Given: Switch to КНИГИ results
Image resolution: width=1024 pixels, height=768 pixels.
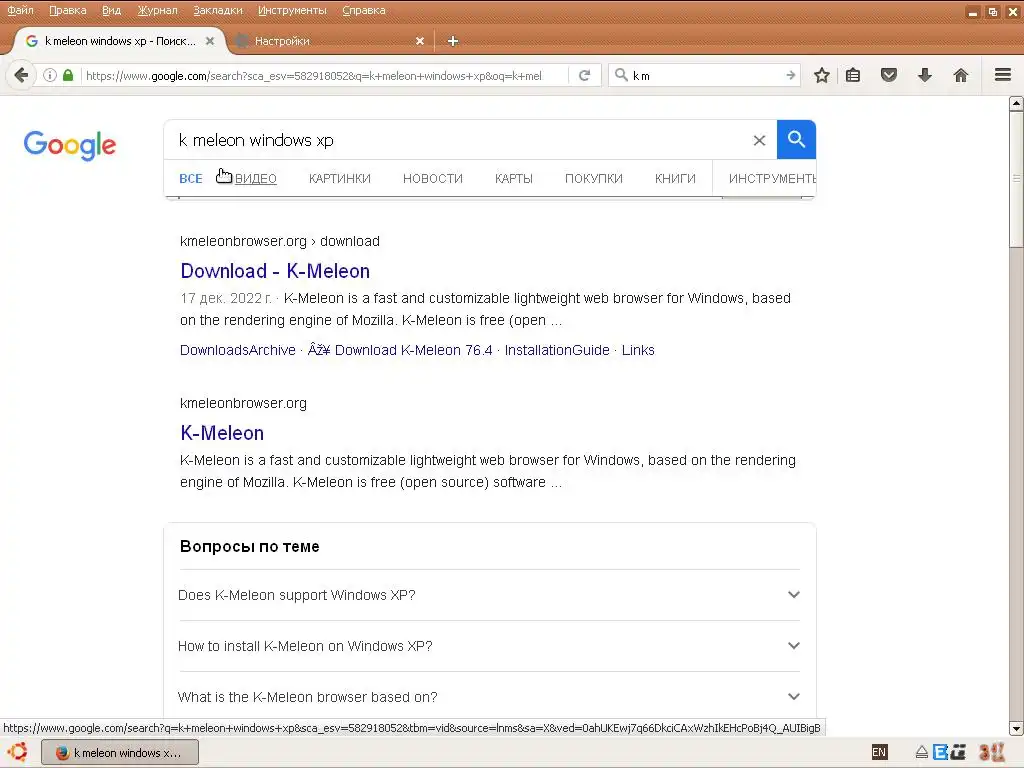Looking at the screenshot, I should click(675, 178).
